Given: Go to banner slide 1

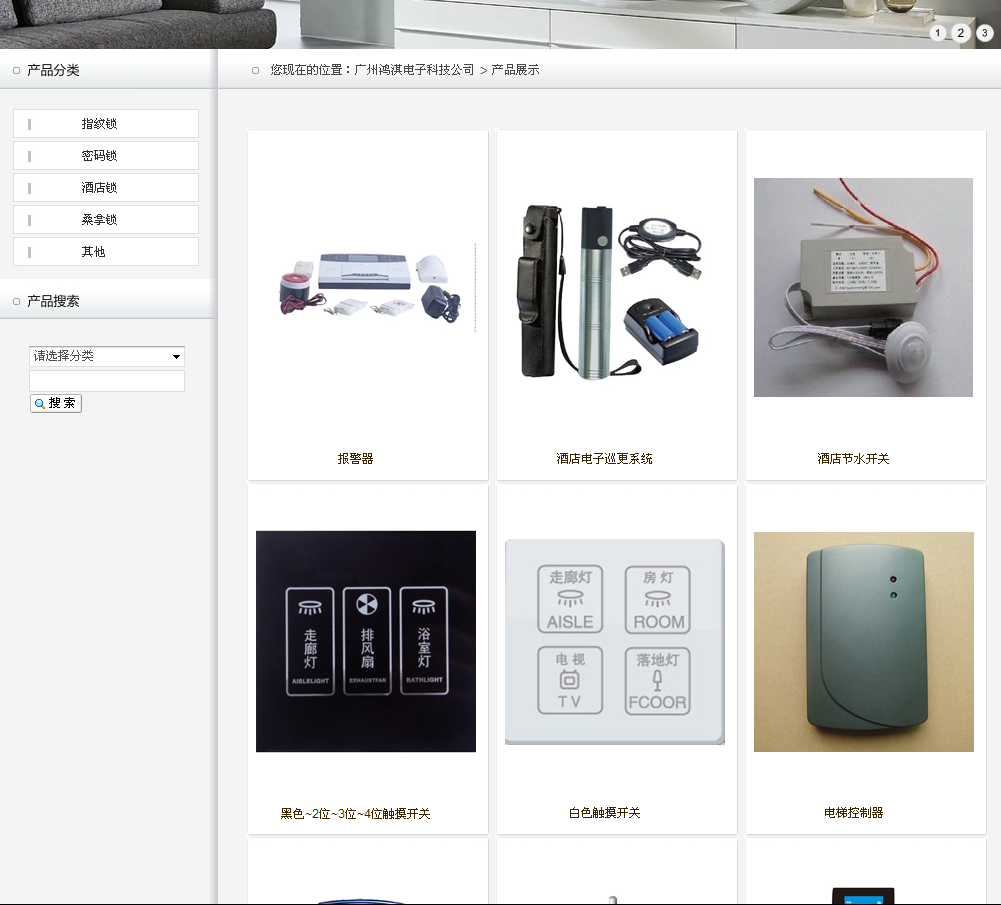Looking at the screenshot, I should [937, 33].
